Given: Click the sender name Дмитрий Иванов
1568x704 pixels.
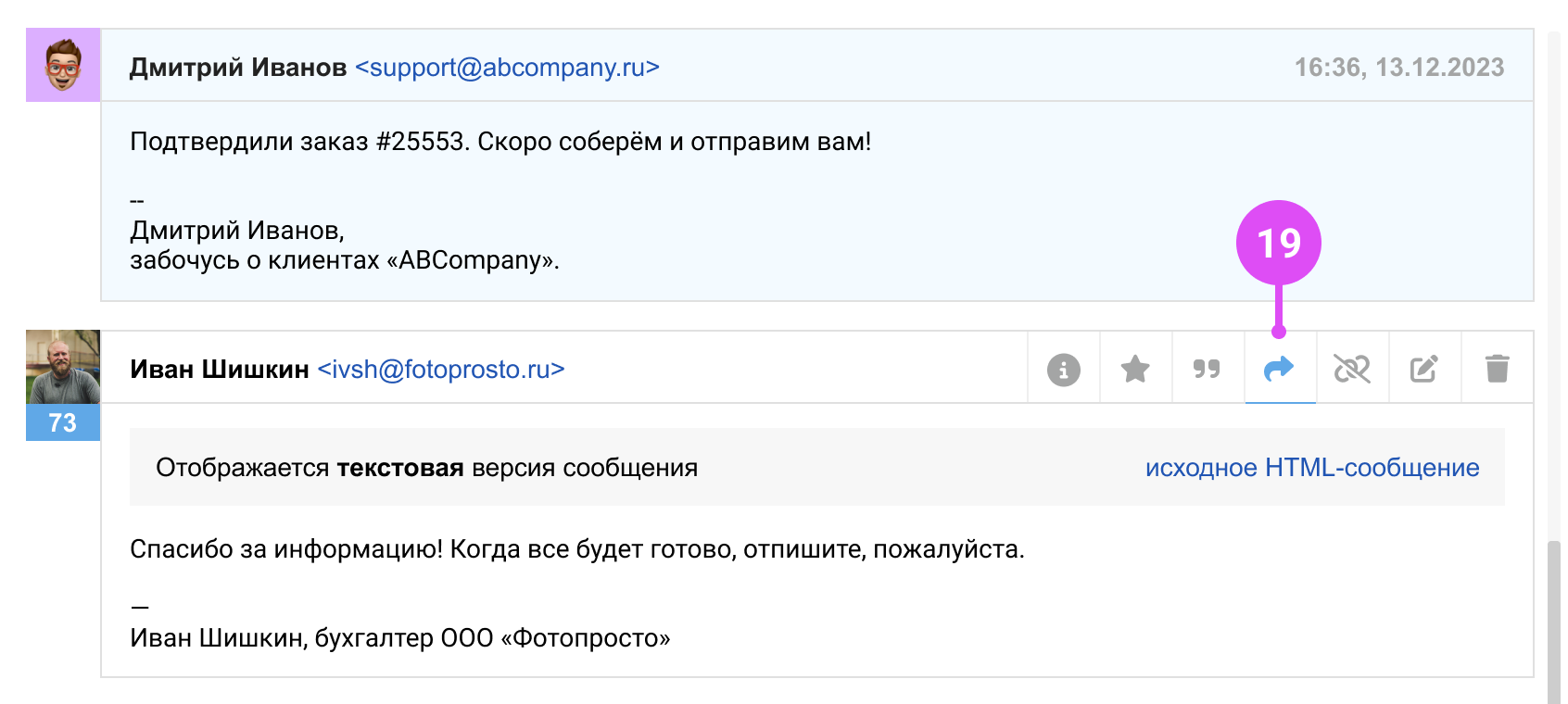Looking at the screenshot, I should click(x=237, y=68).
